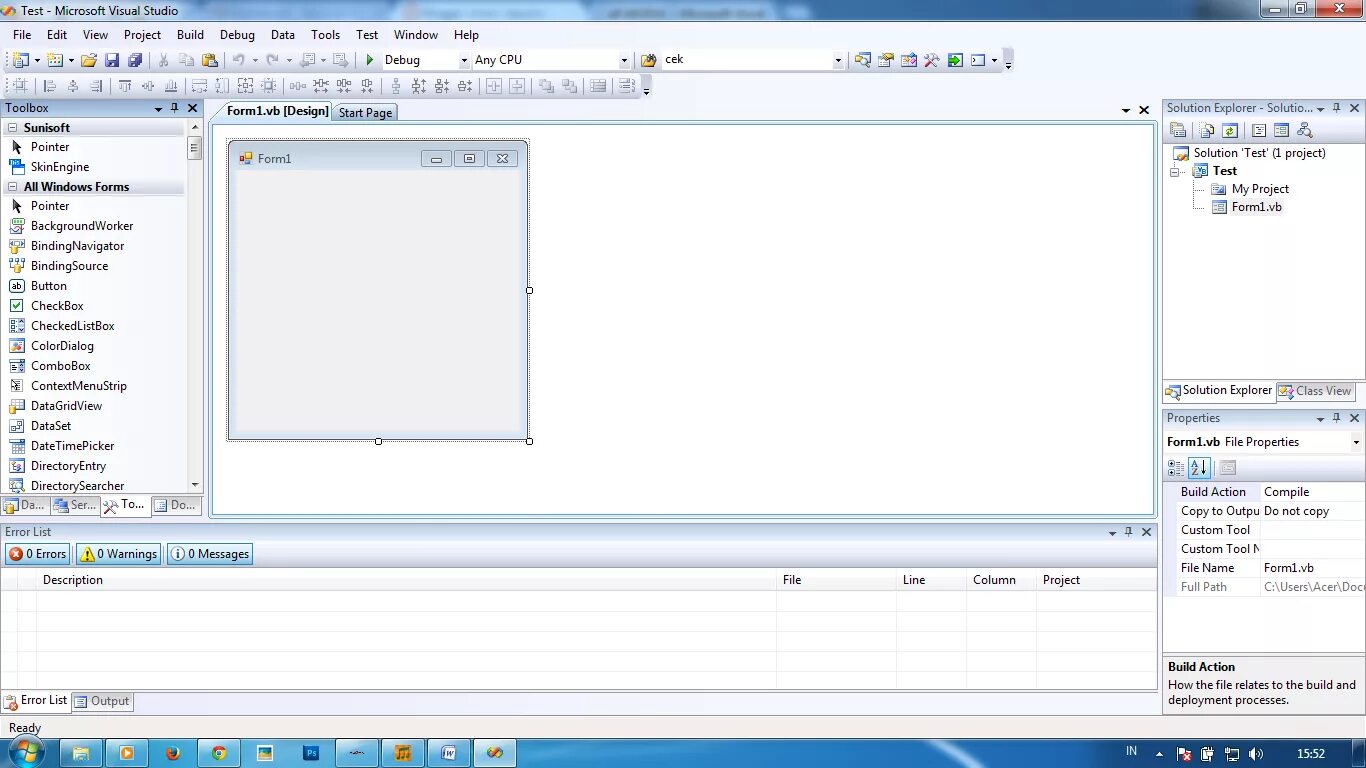Image resolution: width=1366 pixels, height=768 pixels.
Task: Open the Any CPU platform dropdown
Action: coord(624,60)
